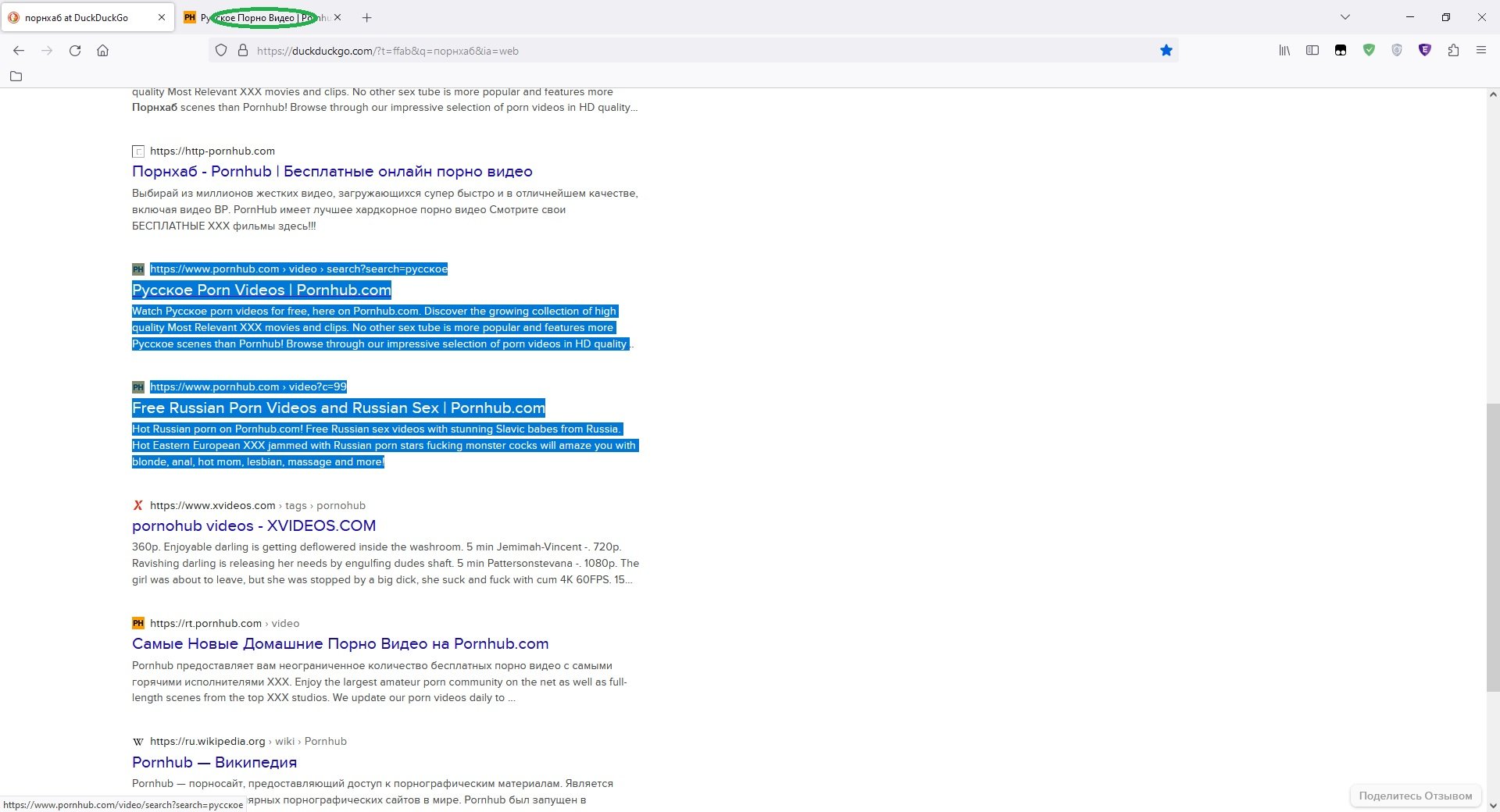The height and width of the screenshot is (812, 1500).
Task: Navigate back with the arrow
Action: tap(19, 50)
